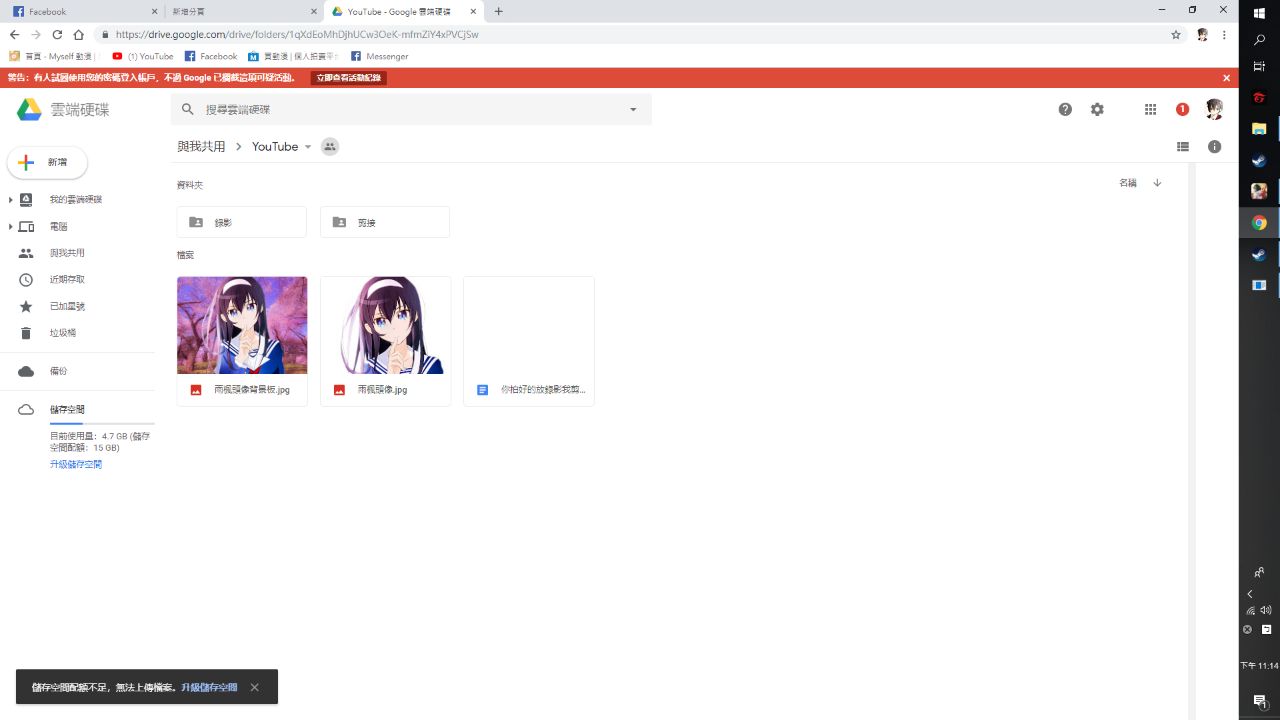1280x720 pixels.
Task: Bookmark this page with the star
Action: tap(1176, 34)
